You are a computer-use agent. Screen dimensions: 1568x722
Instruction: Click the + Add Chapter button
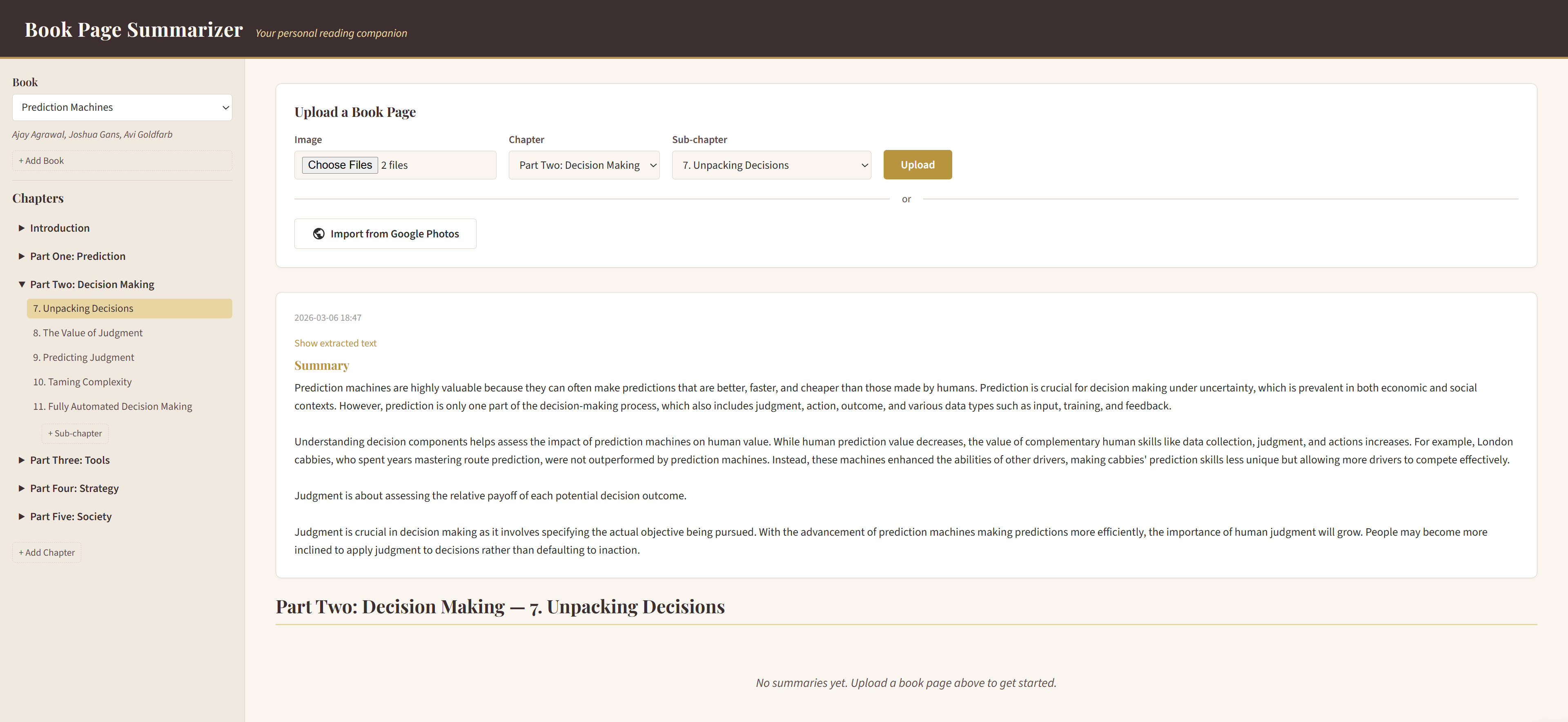click(46, 552)
